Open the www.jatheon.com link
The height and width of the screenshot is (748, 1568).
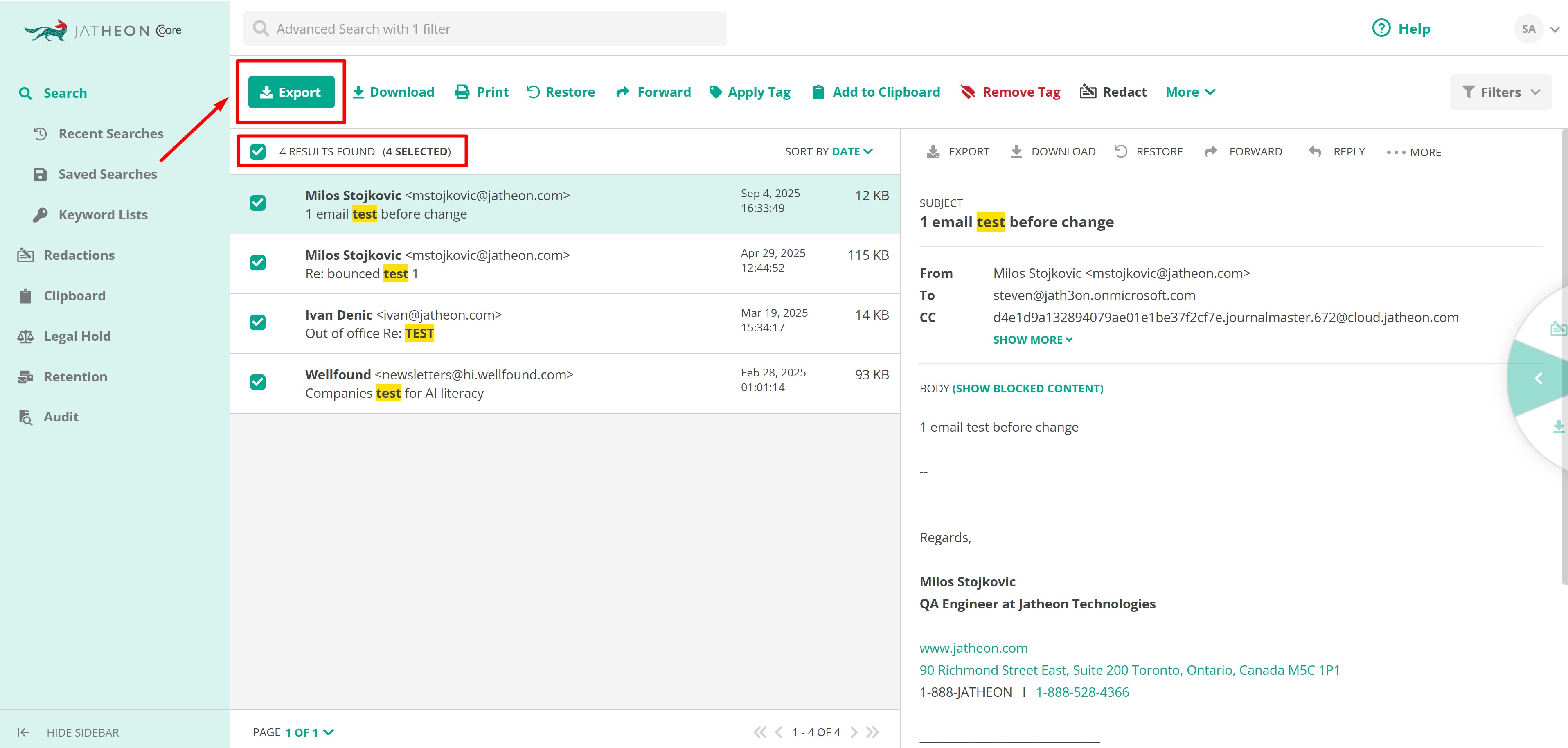(x=973, y=648)
